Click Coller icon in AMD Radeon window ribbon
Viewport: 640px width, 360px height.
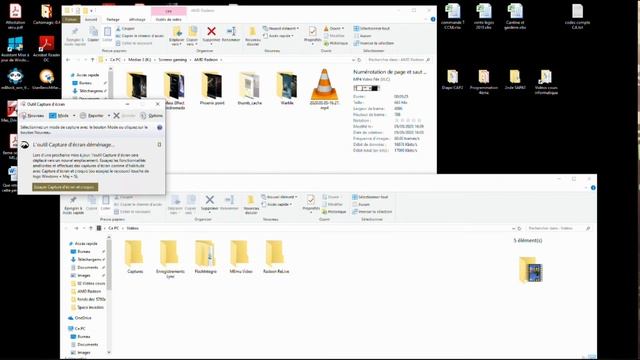(107, 34)
